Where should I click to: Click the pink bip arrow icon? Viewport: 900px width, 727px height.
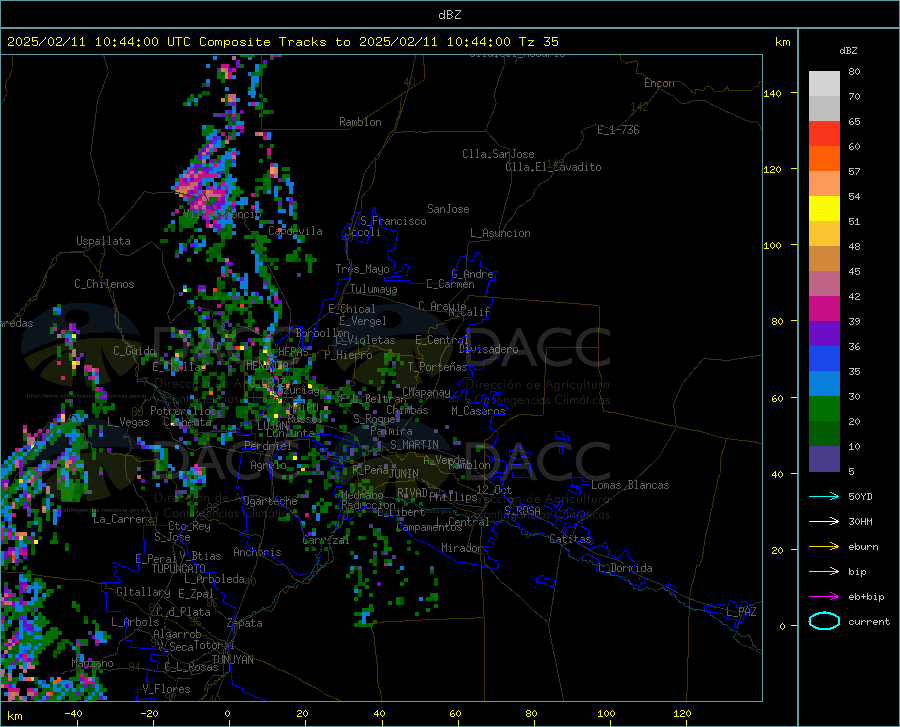(x=824, y=571)
